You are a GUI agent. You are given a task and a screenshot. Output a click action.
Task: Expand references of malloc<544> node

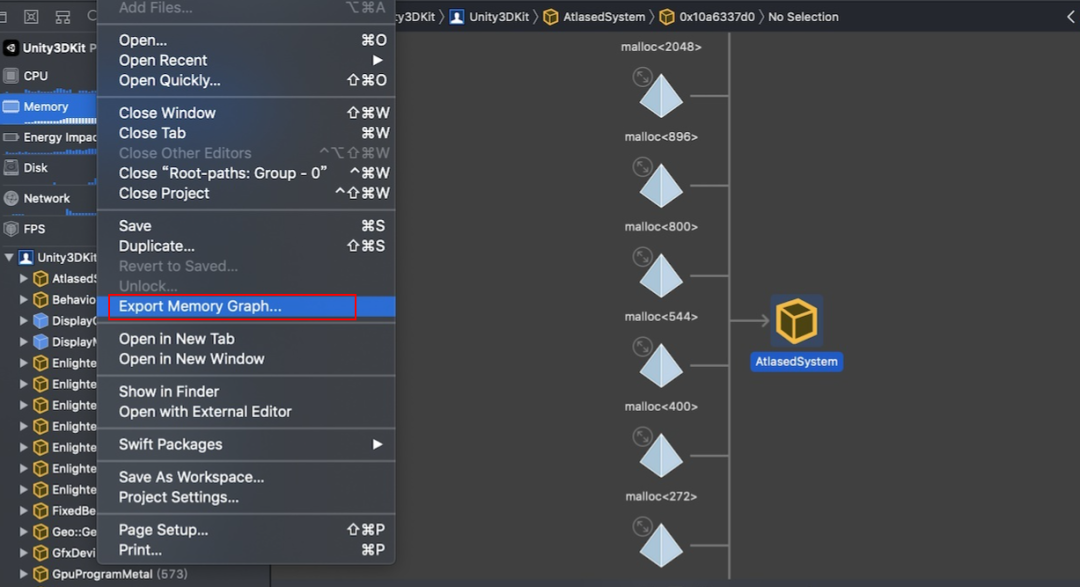point(643,347)
